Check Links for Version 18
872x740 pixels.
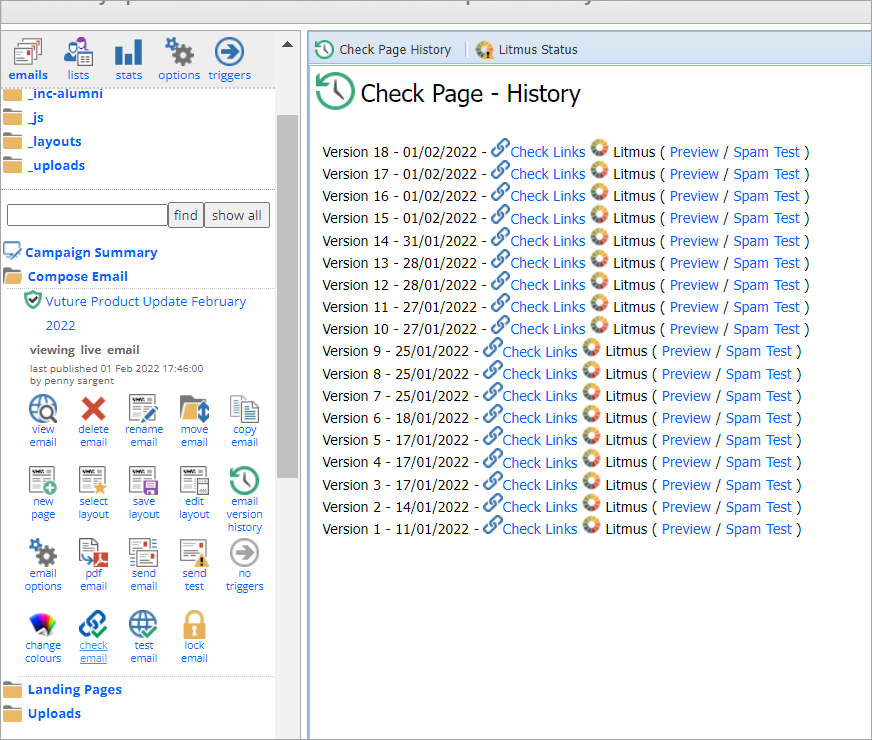[548, 152]
